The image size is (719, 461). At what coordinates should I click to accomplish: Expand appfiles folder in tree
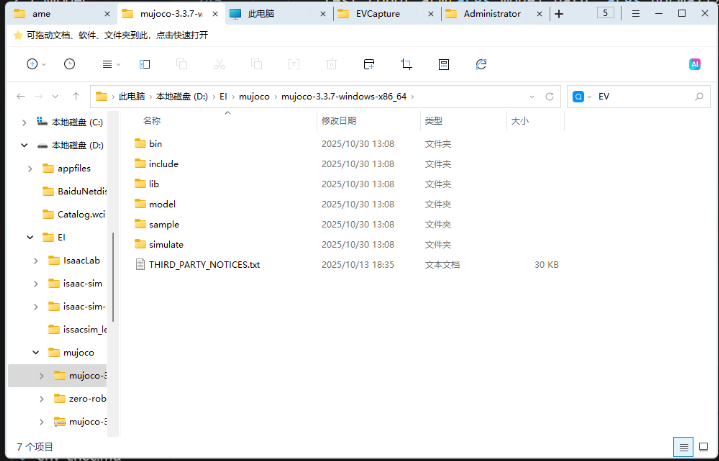click(30, 168)
